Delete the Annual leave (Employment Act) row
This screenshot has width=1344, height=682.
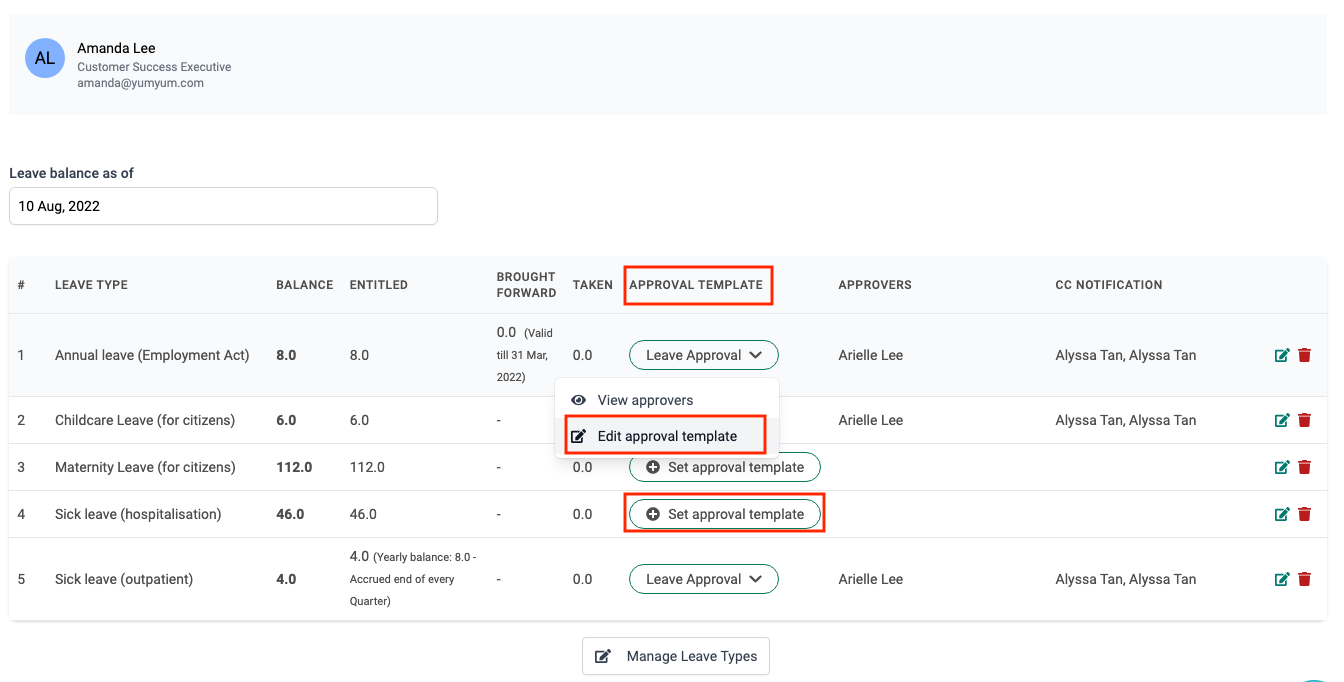tap(1304, 355)
